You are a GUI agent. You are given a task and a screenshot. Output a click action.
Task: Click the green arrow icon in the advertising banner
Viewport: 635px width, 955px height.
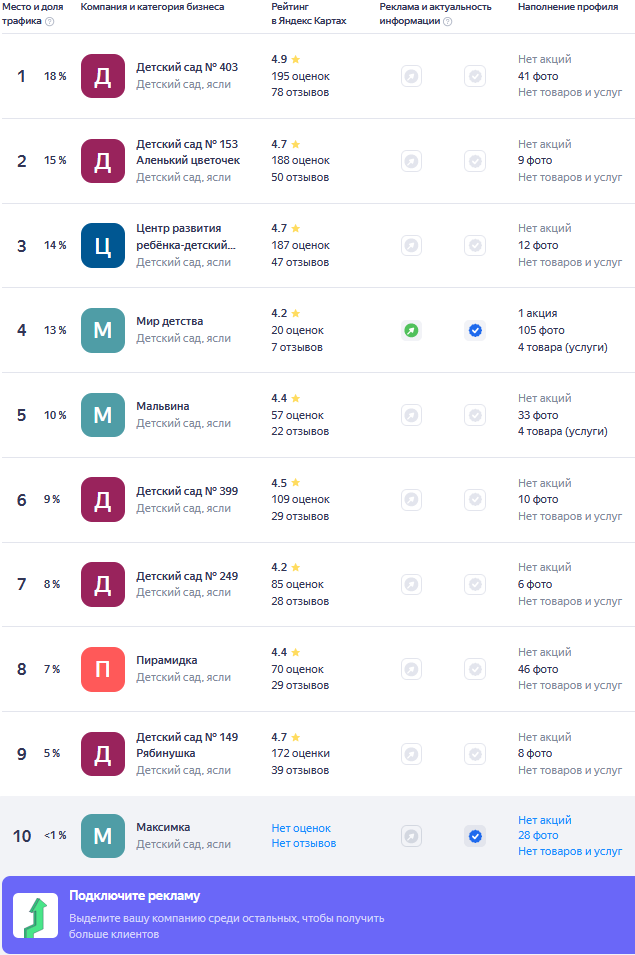coord(35,916)
